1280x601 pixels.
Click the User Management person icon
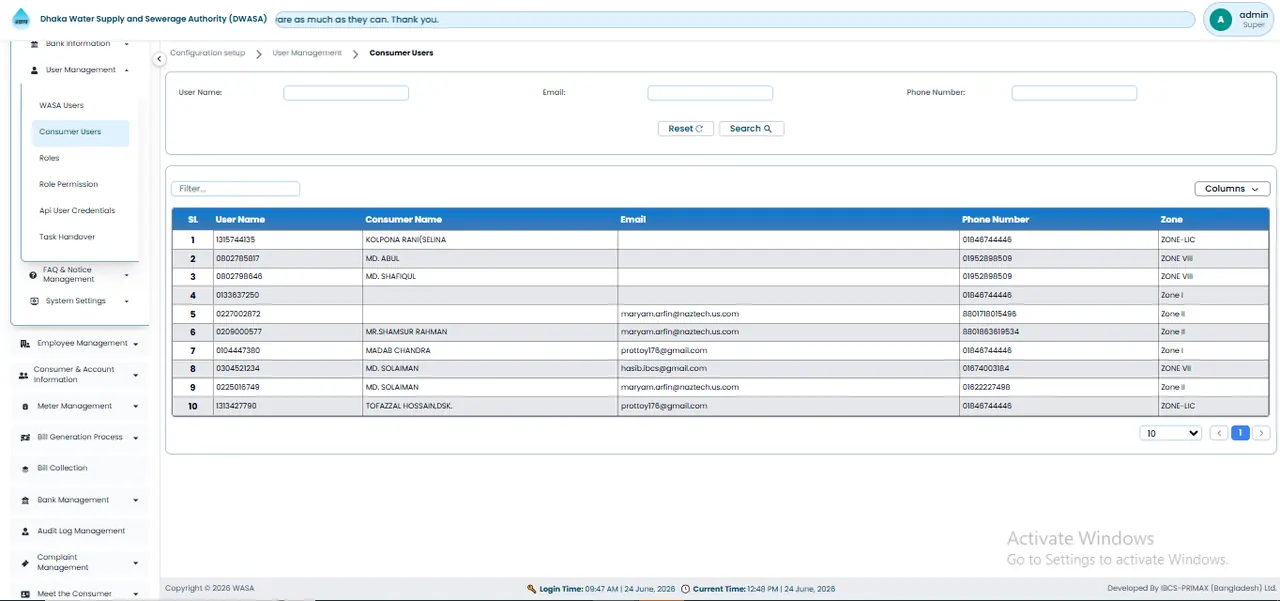click(35, 70)
